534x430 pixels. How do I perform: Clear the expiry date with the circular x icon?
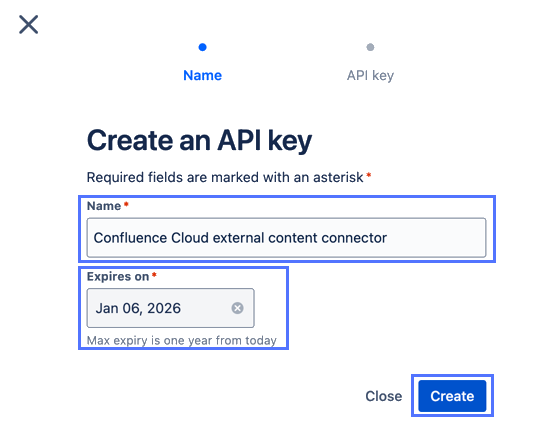coord(237,308)
